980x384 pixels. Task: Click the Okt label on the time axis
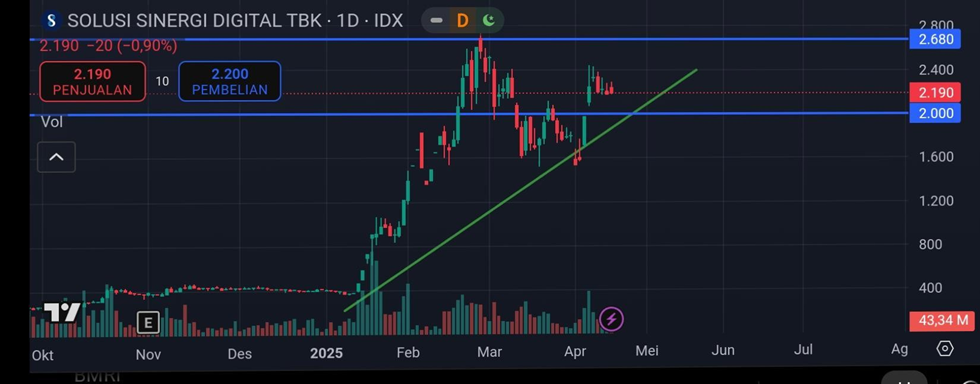click(42, 355)
